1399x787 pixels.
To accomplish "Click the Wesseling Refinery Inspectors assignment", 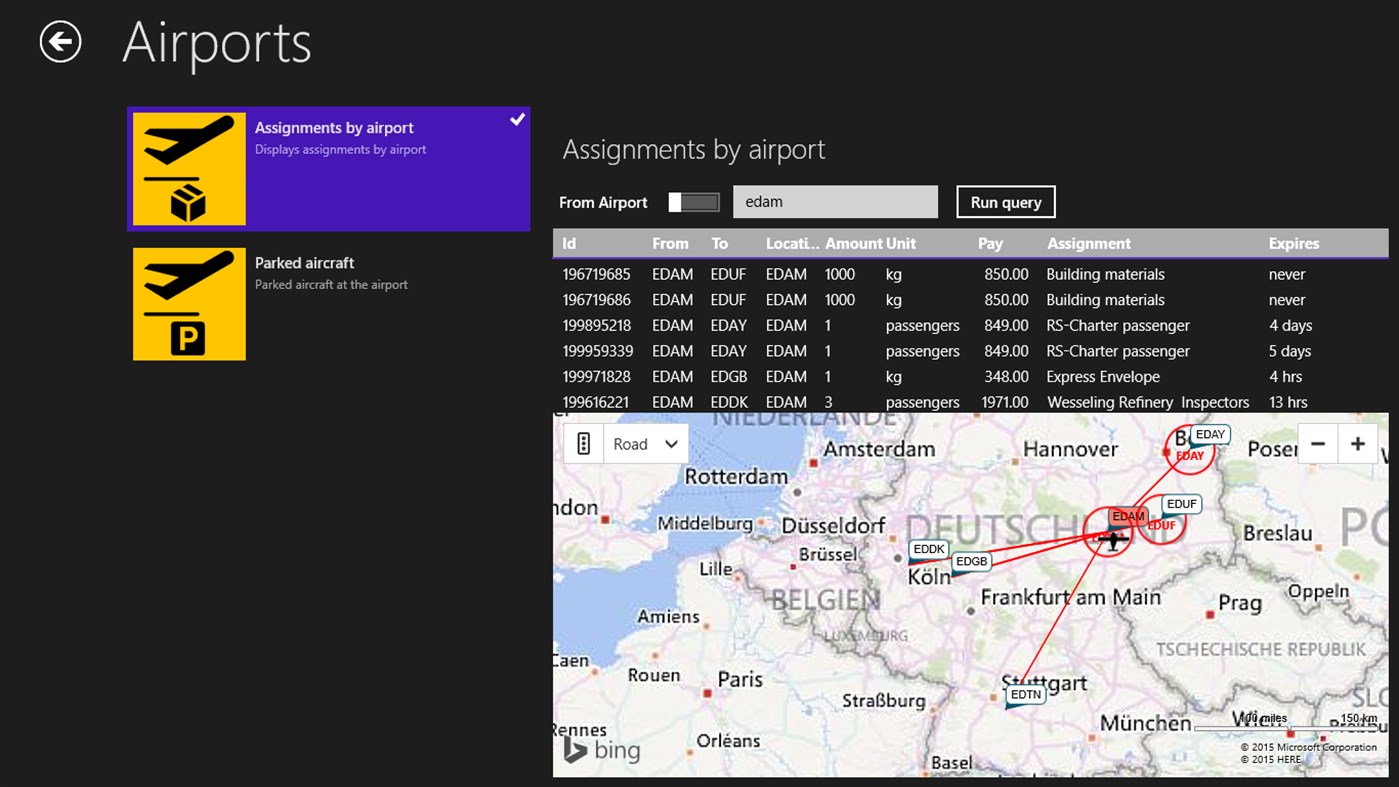I will [x=1148, y=402].
